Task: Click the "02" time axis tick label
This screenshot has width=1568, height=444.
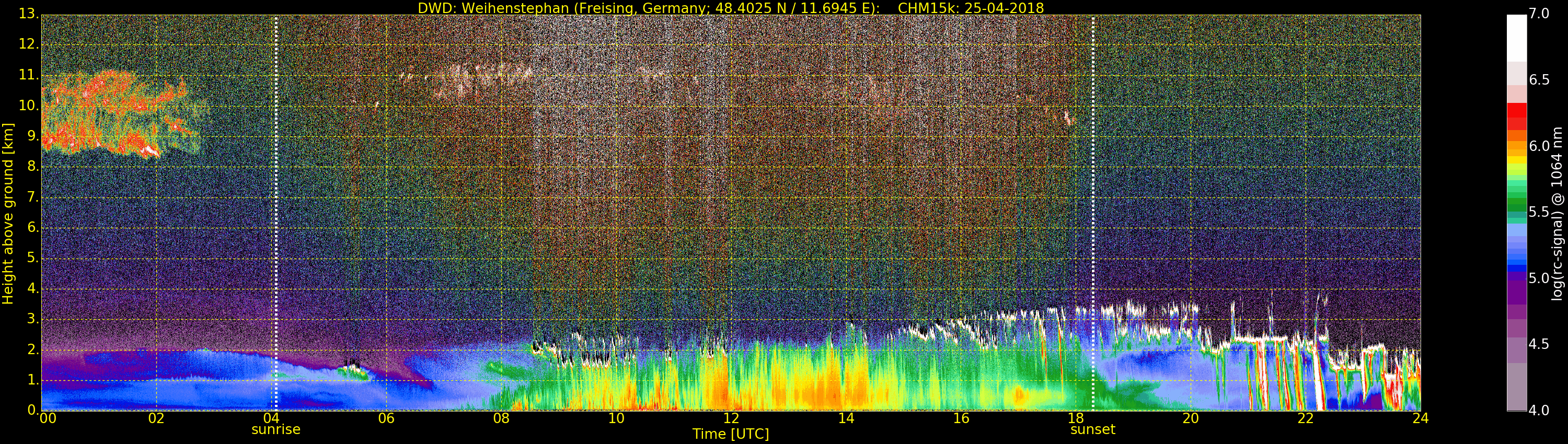Action: tap(156, 418)
